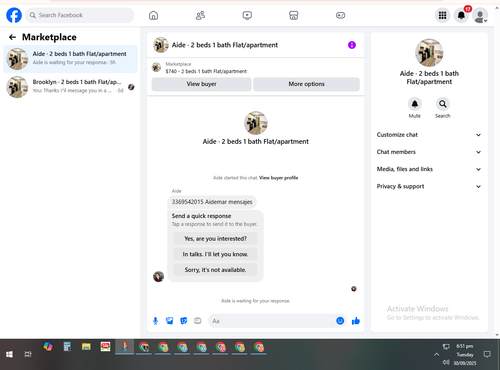Choose a GIF from the GIF icon
Image resolution: width=500 pixels, height=370 pixels.
[198, 321]
